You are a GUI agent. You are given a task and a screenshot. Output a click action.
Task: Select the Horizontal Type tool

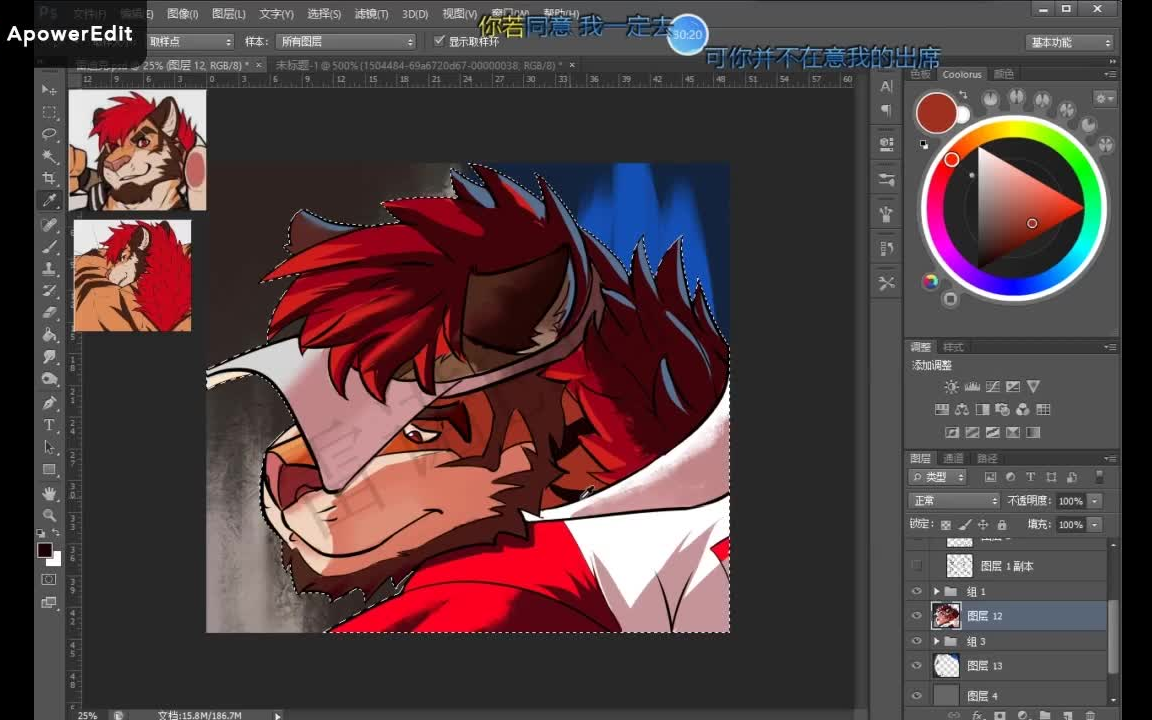coord(49,425)
